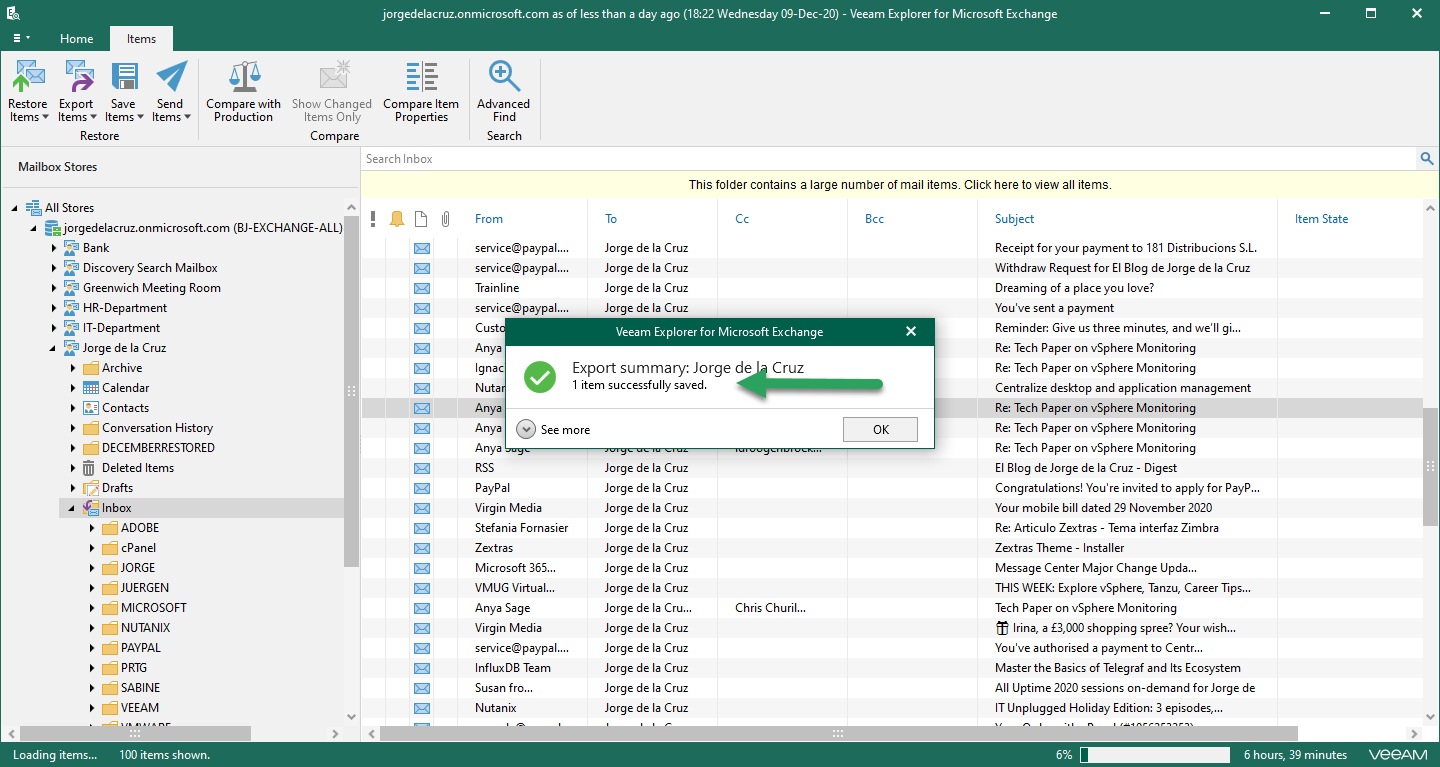Click the Veeam app icon in title bar
This screenshot has height=767, width=1440.
[14, 14]
